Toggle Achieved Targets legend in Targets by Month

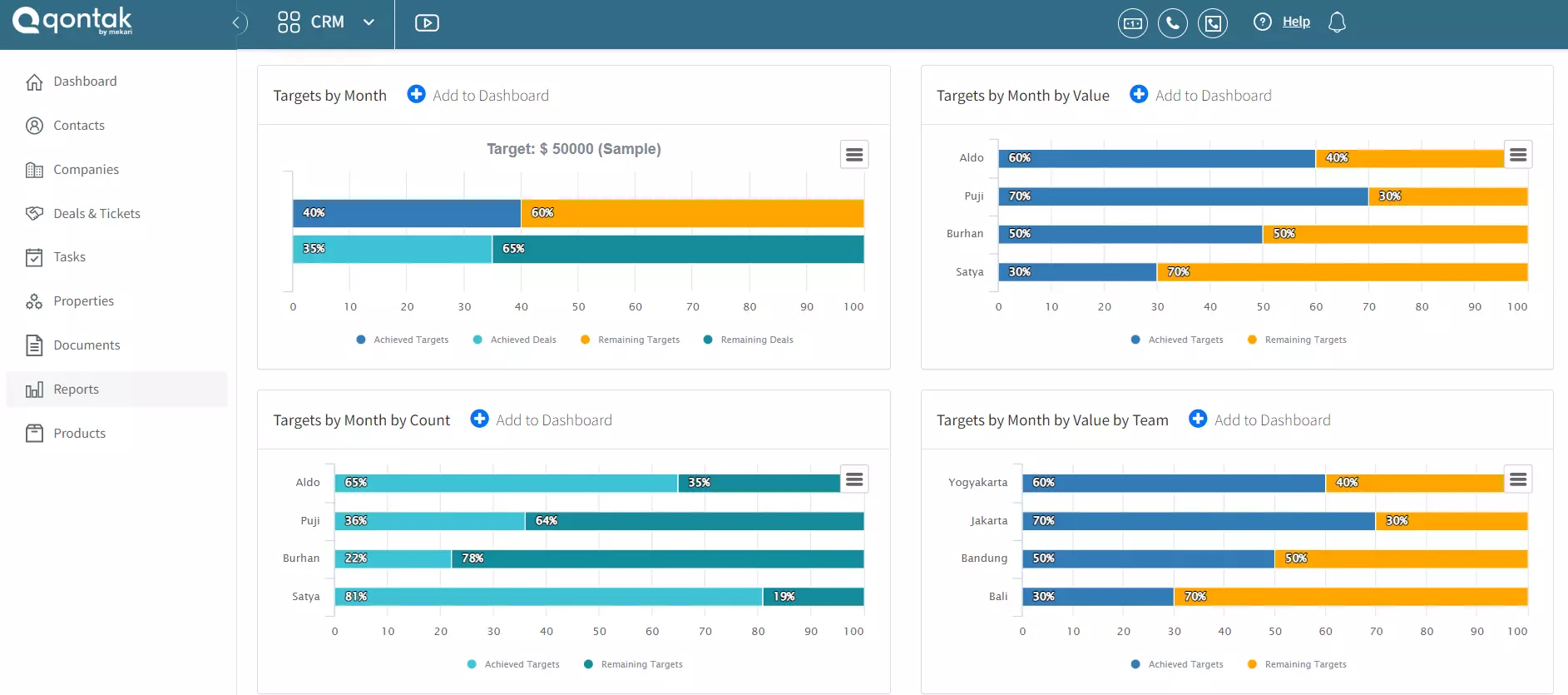pos(403,340)
